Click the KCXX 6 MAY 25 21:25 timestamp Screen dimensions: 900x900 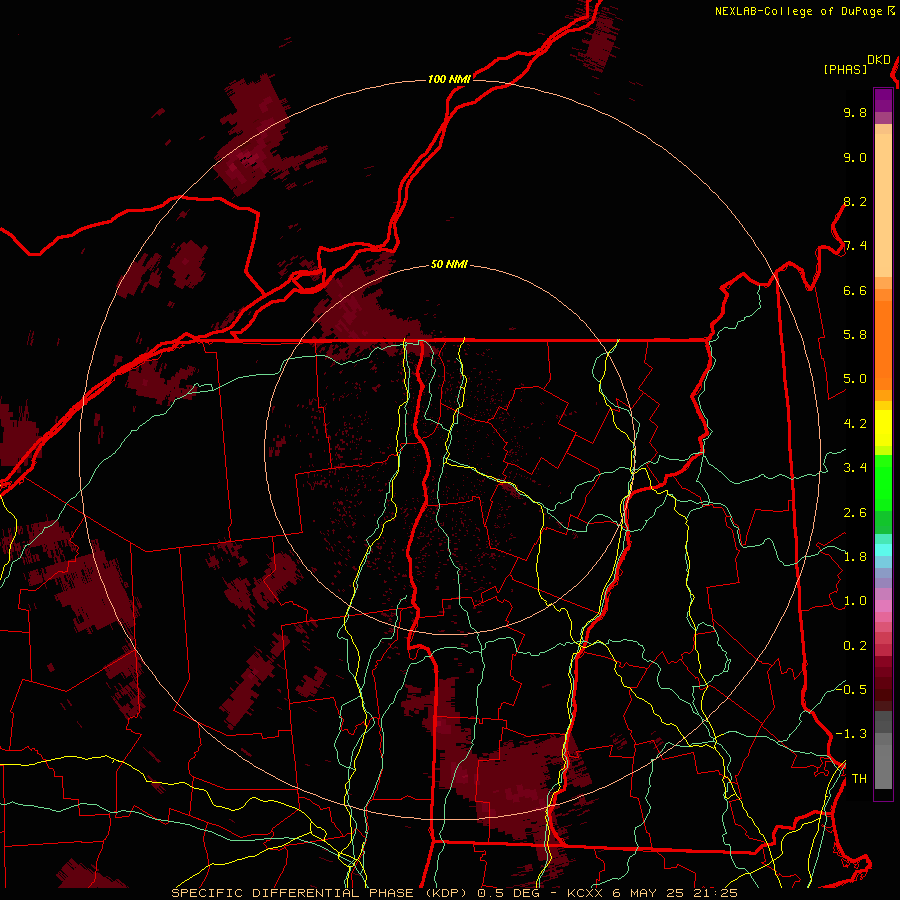coord(652,893)
